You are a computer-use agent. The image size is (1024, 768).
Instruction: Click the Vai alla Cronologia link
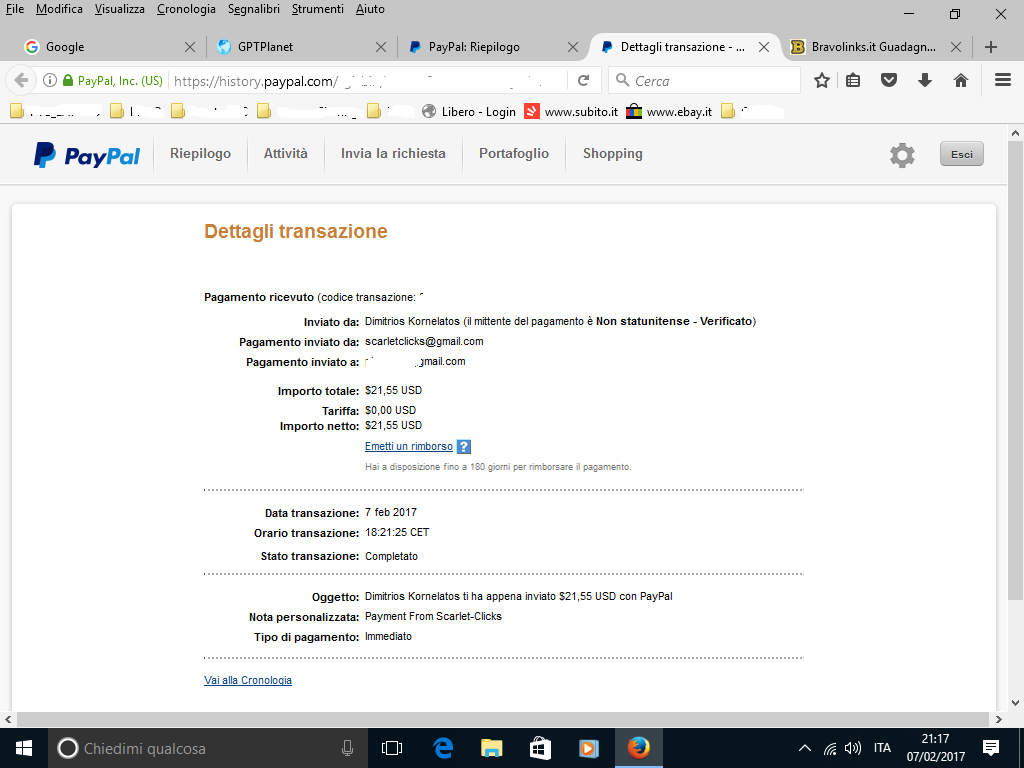(248, 680)
